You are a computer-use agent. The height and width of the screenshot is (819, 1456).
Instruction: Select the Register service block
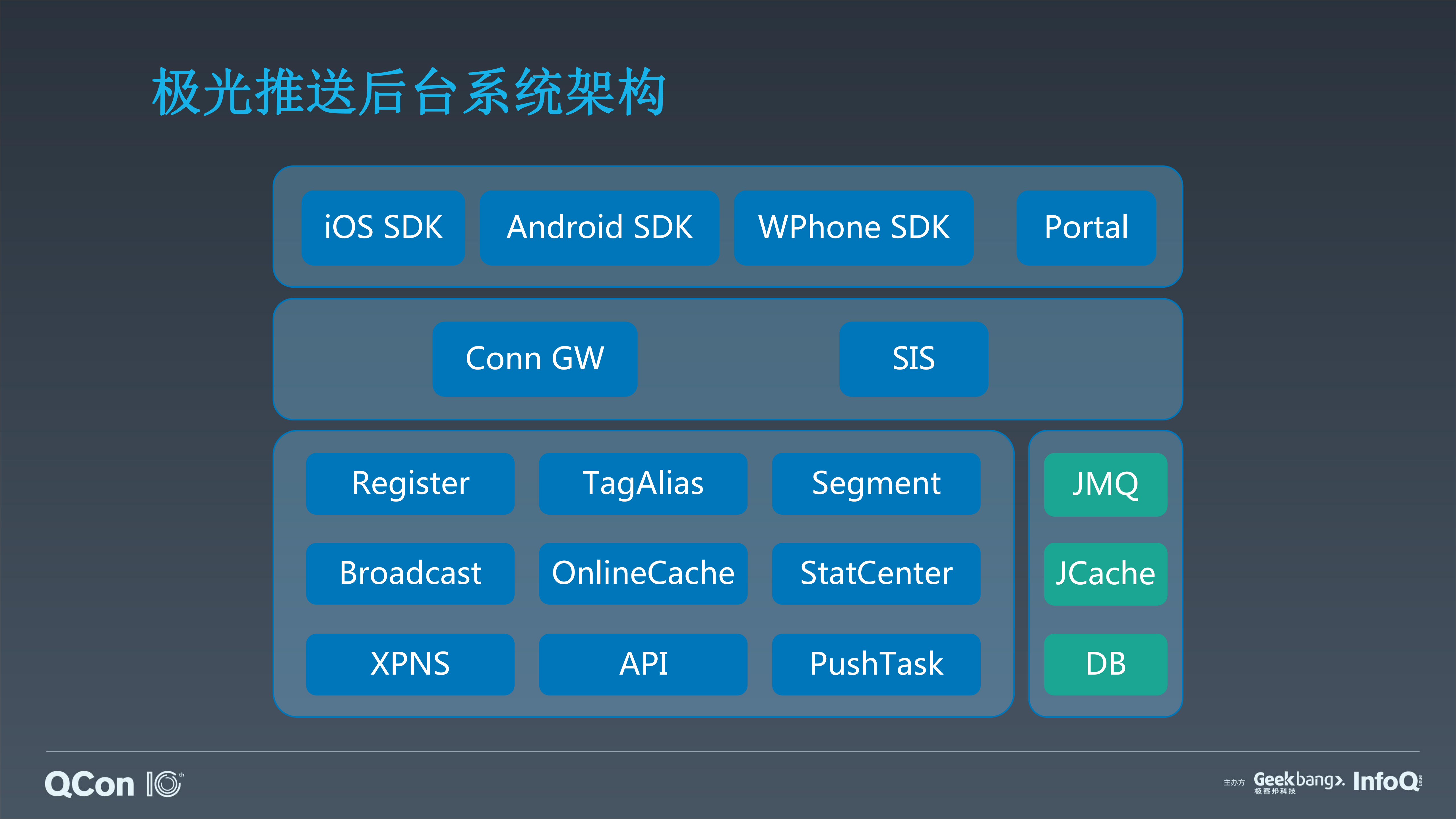coord(410,483)
